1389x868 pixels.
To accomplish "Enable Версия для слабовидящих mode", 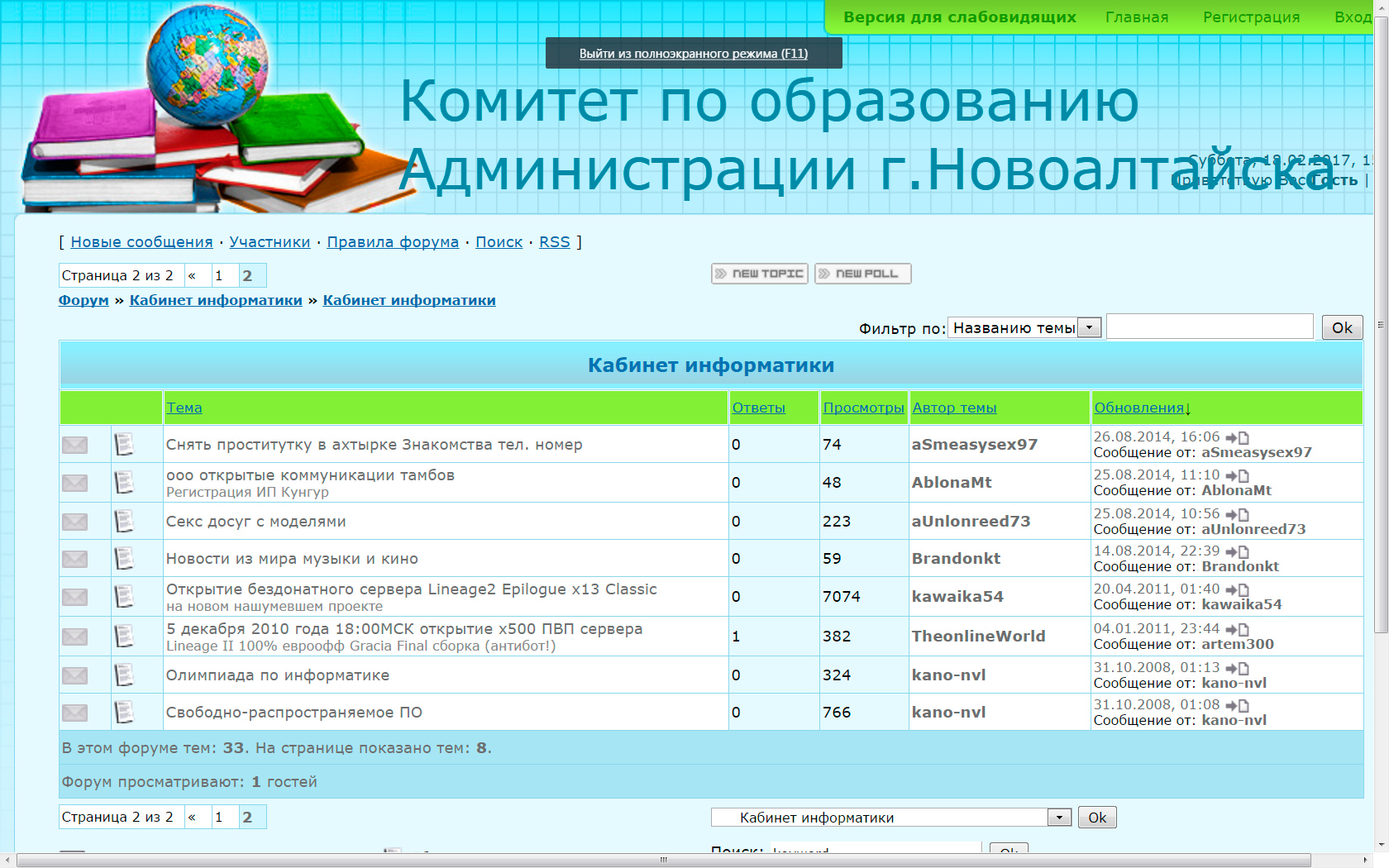I will pyautogui.click(x=959, y=17).
